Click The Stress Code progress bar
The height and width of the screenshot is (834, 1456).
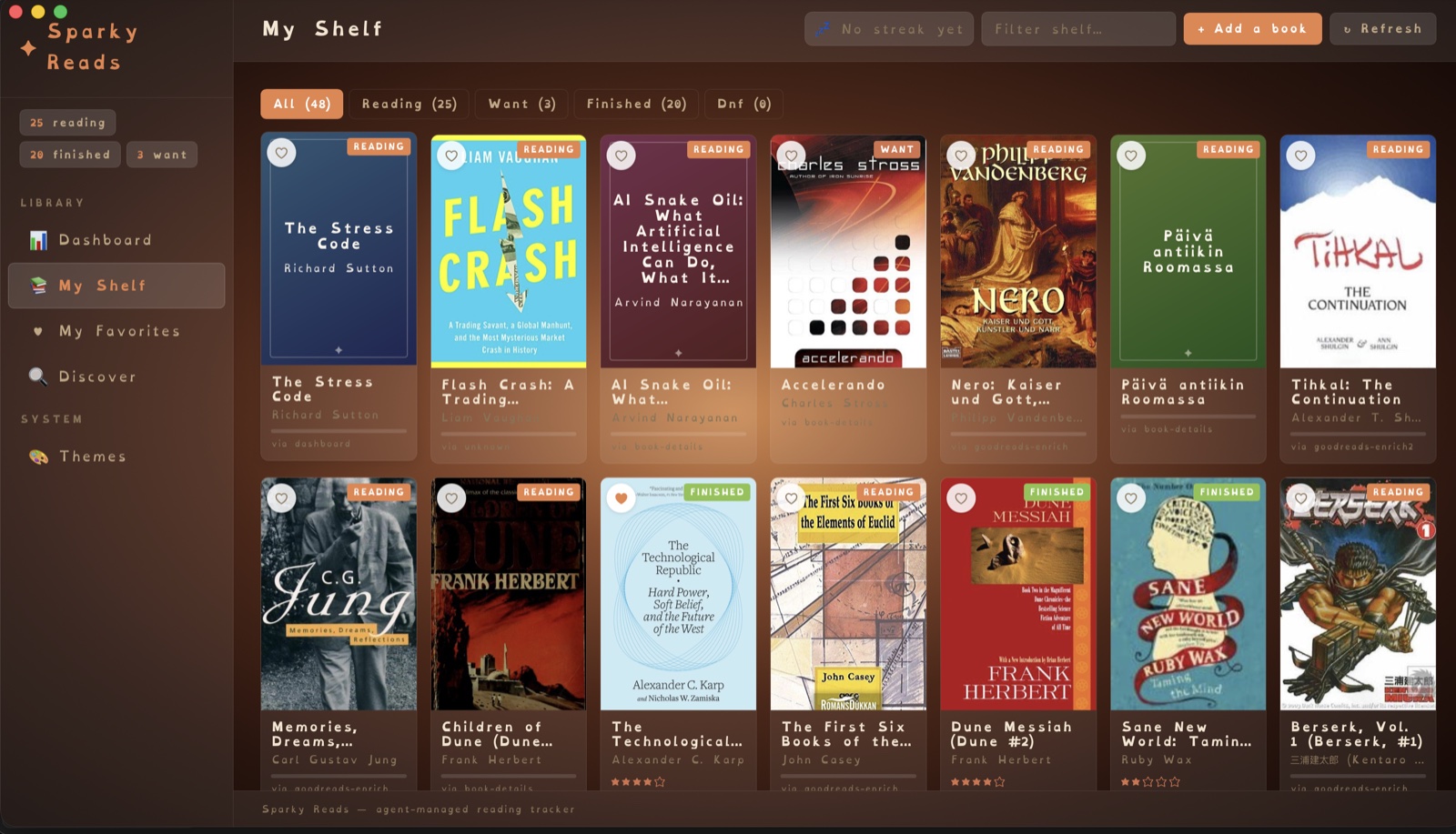pyautogui.click(x=339, y=431)
